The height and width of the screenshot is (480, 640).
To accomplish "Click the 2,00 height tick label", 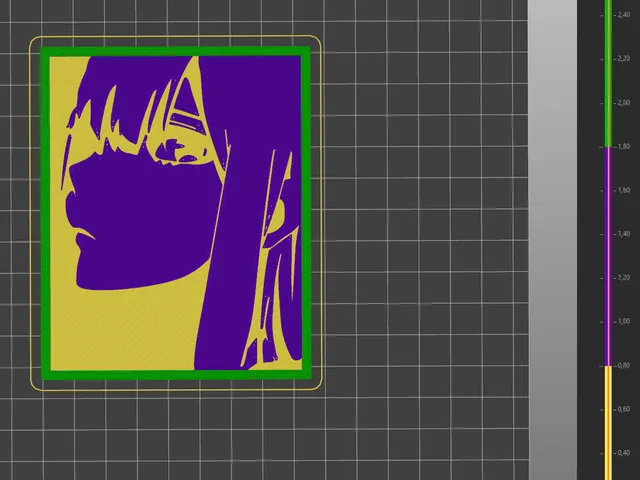I will (624, 102).
